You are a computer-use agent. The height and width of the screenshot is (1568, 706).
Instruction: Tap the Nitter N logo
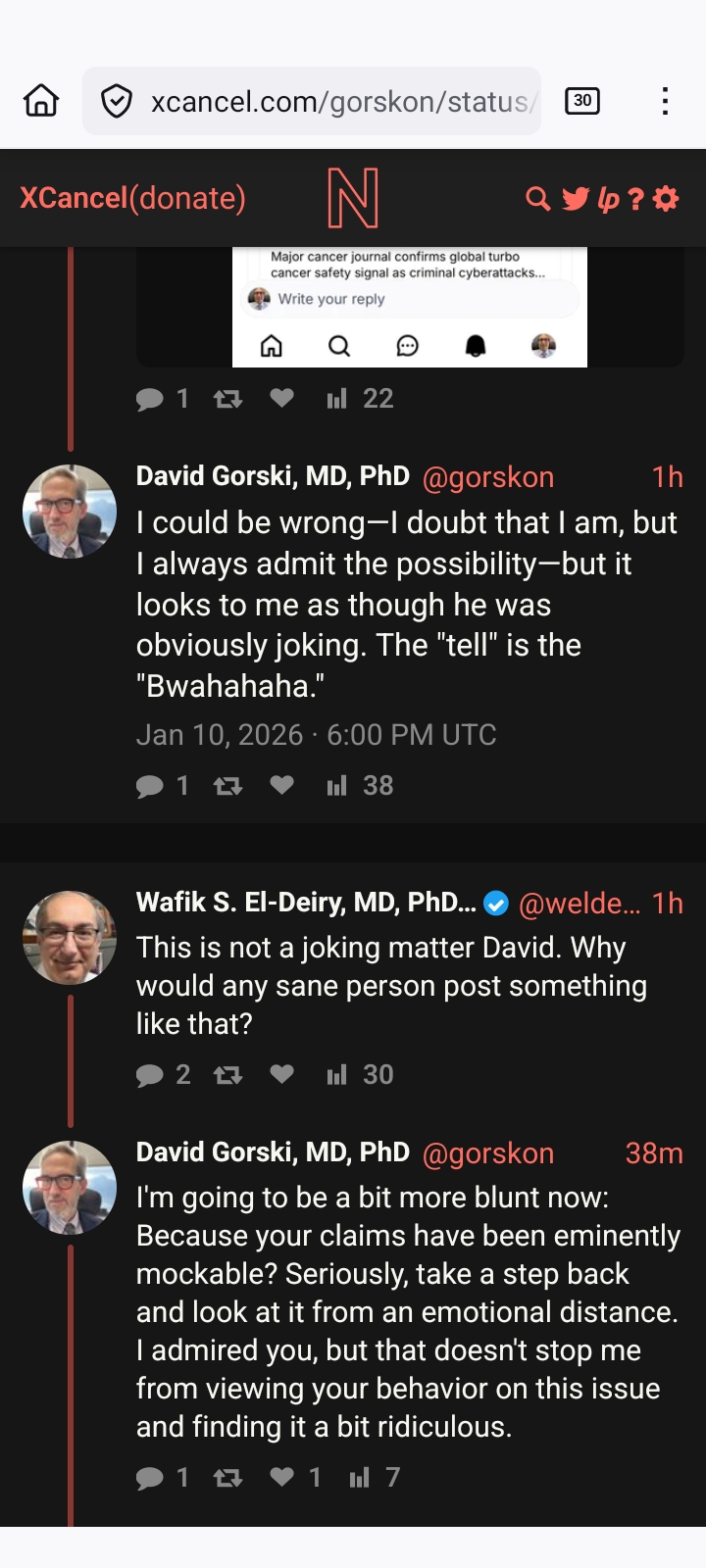(353, 198)
